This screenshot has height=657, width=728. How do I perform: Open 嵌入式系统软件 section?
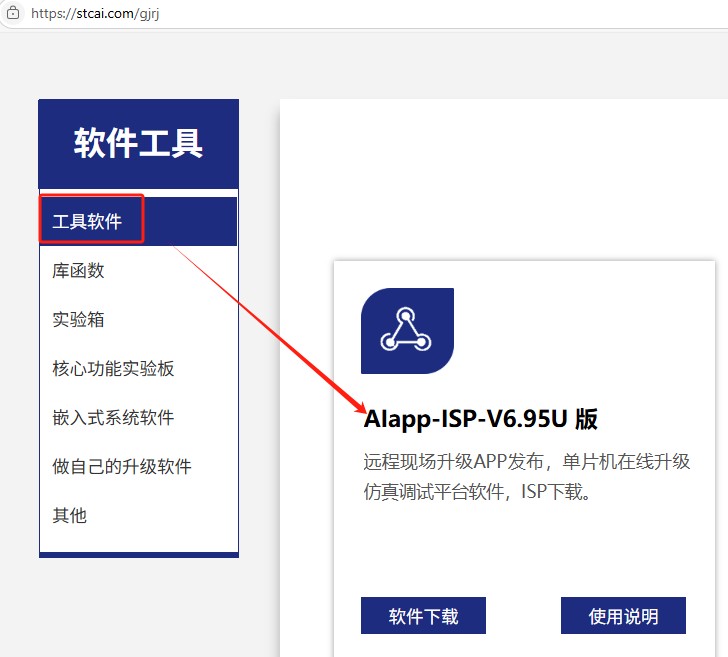click(113, 417)
